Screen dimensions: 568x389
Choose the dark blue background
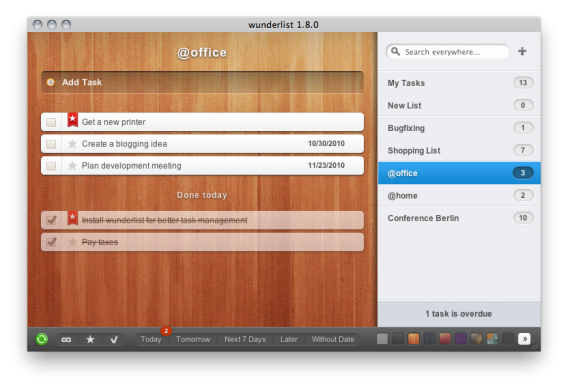coord(429,339)
